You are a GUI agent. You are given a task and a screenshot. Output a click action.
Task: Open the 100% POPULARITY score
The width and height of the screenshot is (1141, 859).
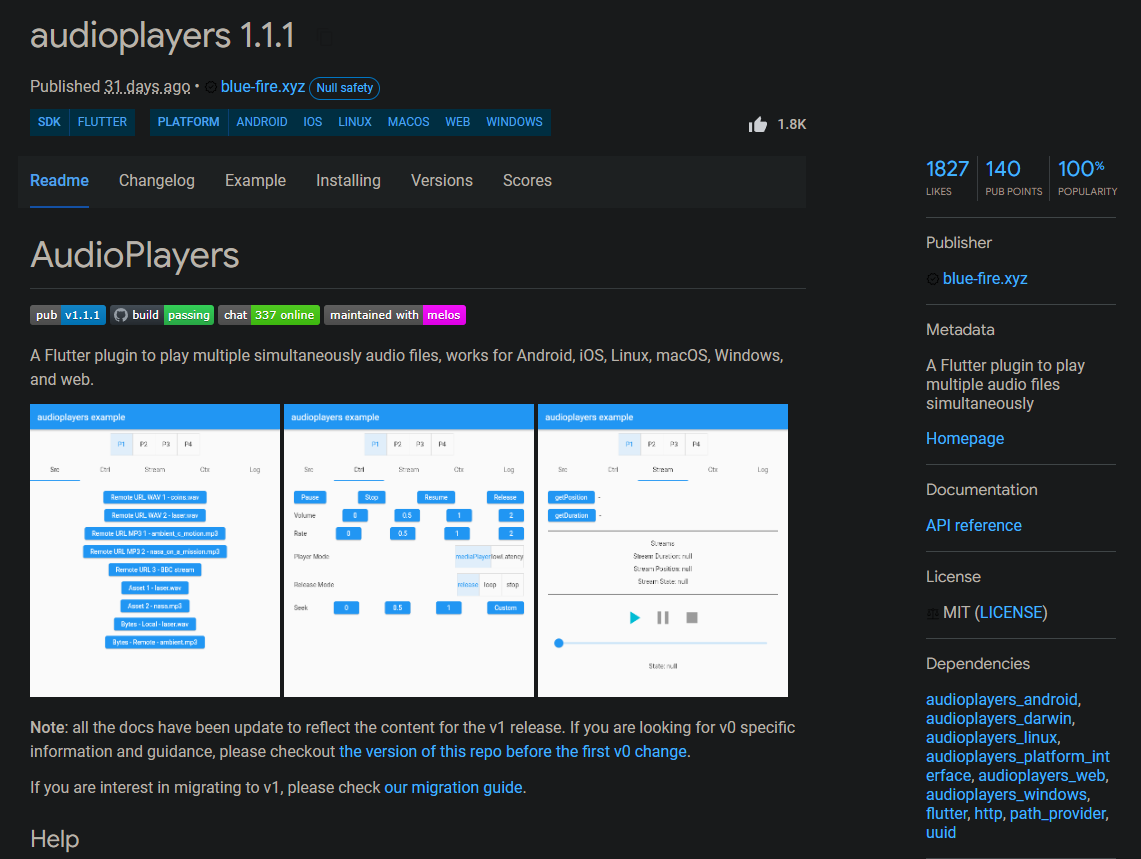pos(1087,178)
